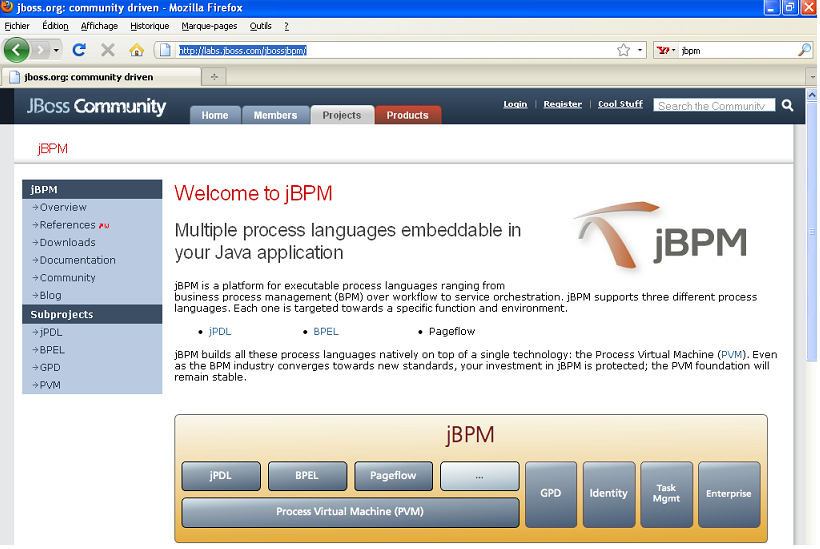Bookmark this page with the star icon
820x549 pixels.
[623, 50]
